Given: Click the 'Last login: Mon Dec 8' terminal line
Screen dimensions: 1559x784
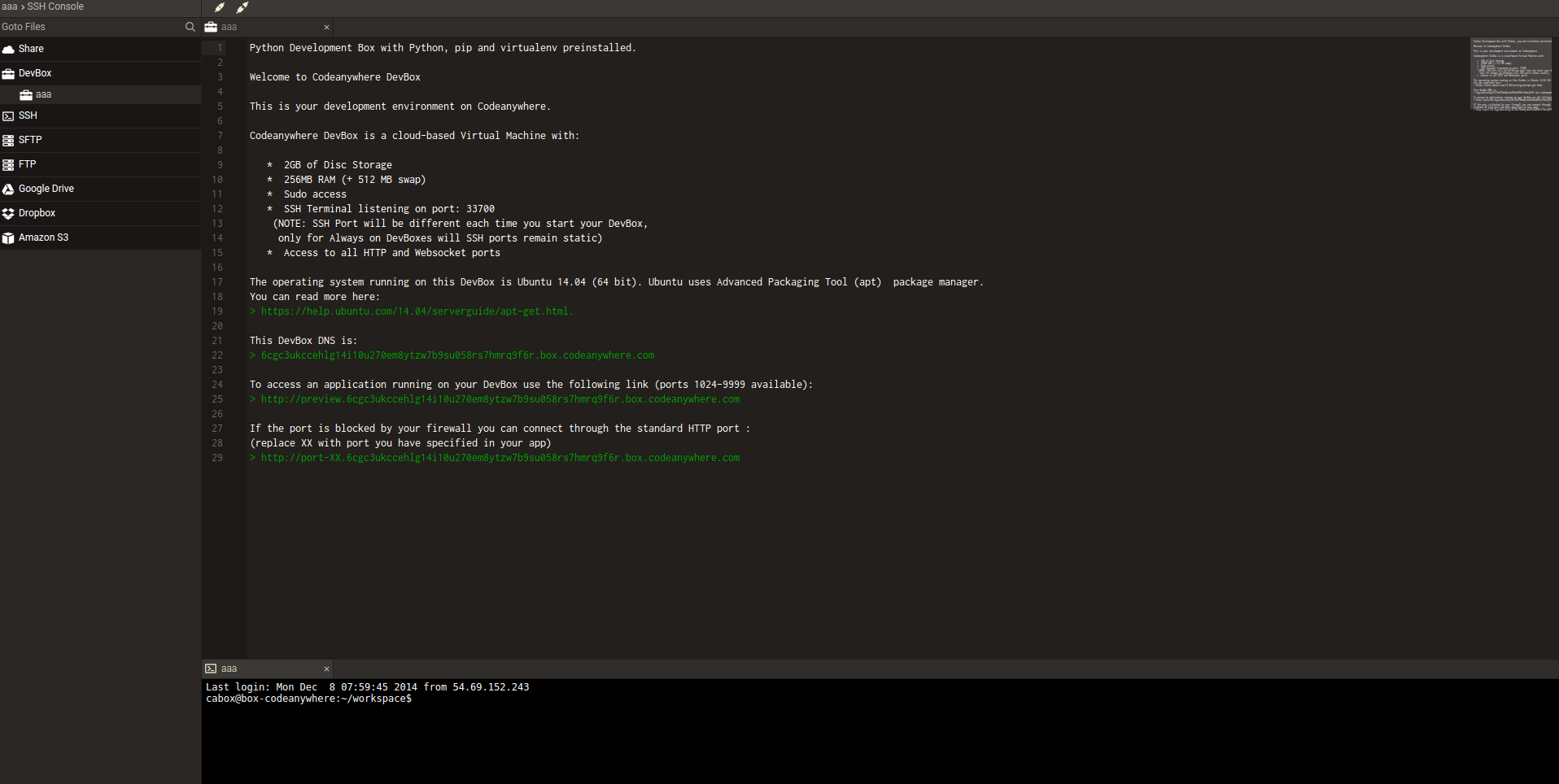Looking at the screenshot, I should point(368,687).
